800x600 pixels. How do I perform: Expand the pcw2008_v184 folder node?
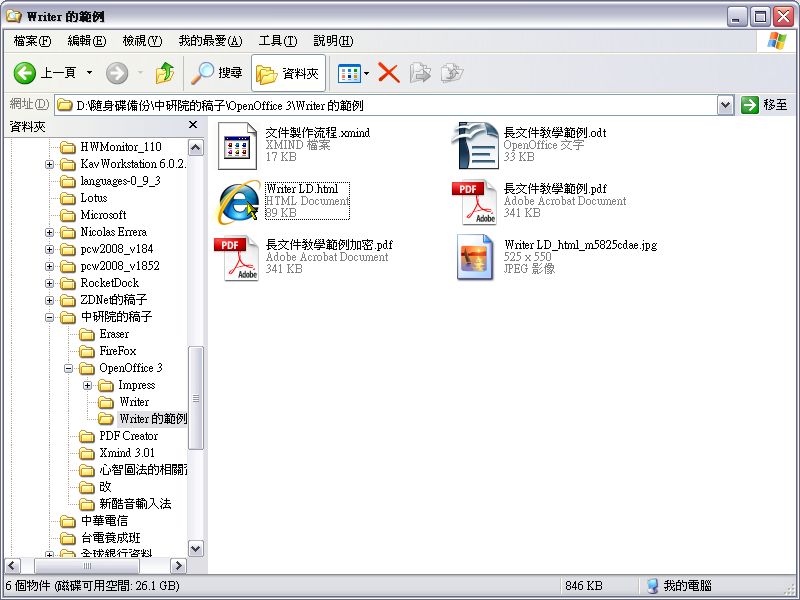49,249
